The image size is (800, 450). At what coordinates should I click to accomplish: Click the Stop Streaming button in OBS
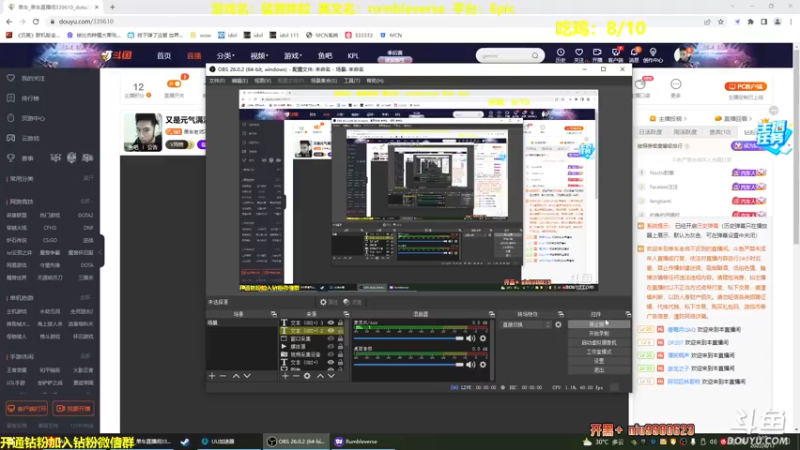point(598,324)
